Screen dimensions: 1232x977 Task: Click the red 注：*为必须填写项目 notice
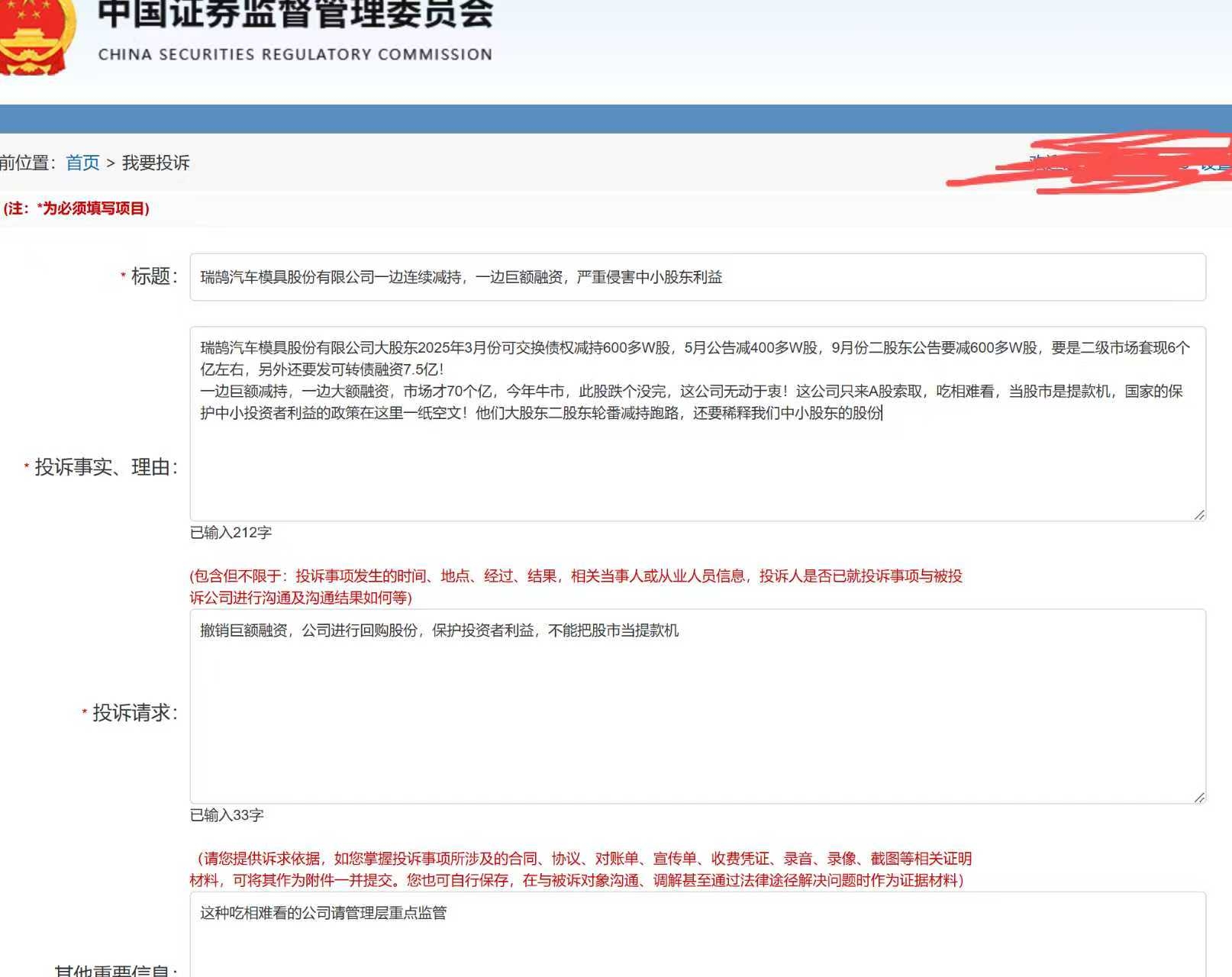(x=76, y=208)
